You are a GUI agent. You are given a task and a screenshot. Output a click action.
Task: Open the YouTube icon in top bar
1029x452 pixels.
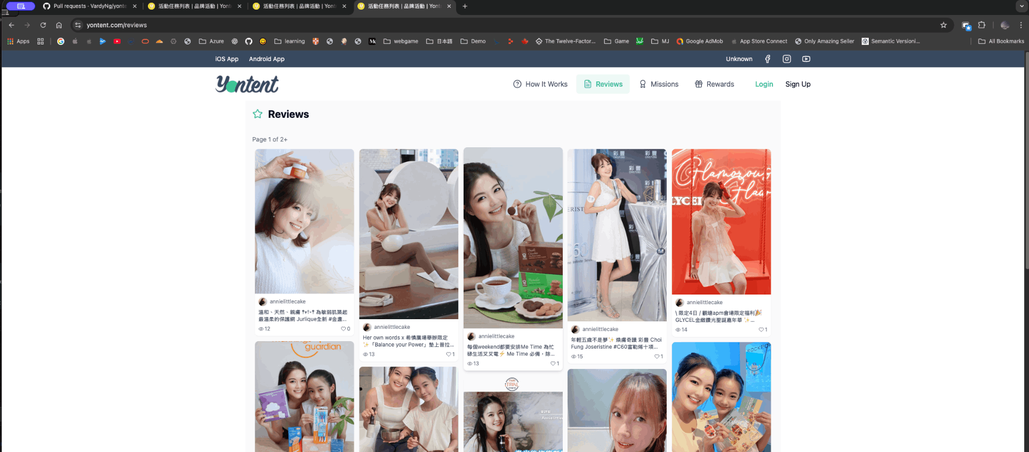[x=806, y=59]
